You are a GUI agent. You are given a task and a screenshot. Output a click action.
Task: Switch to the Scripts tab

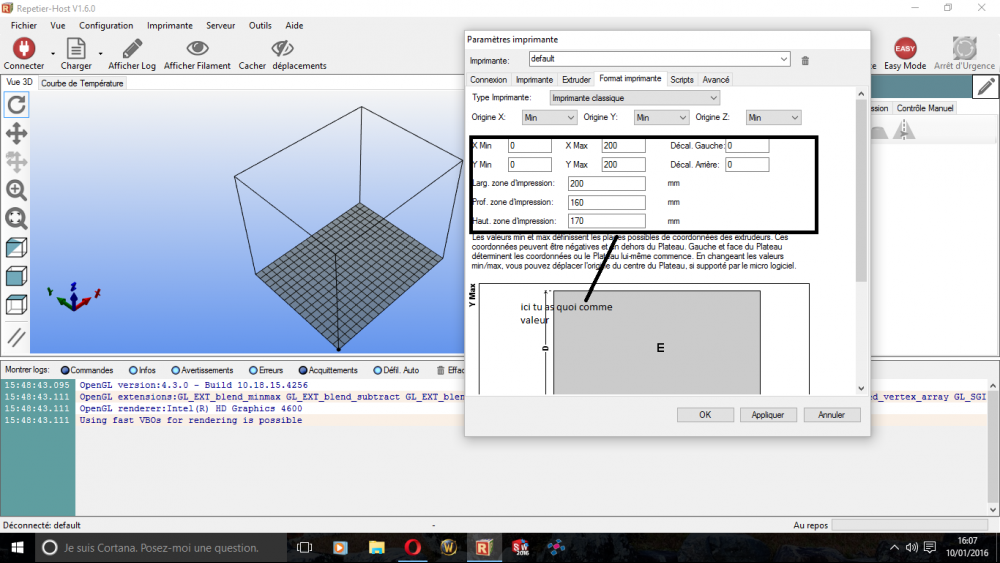point(682,80)
